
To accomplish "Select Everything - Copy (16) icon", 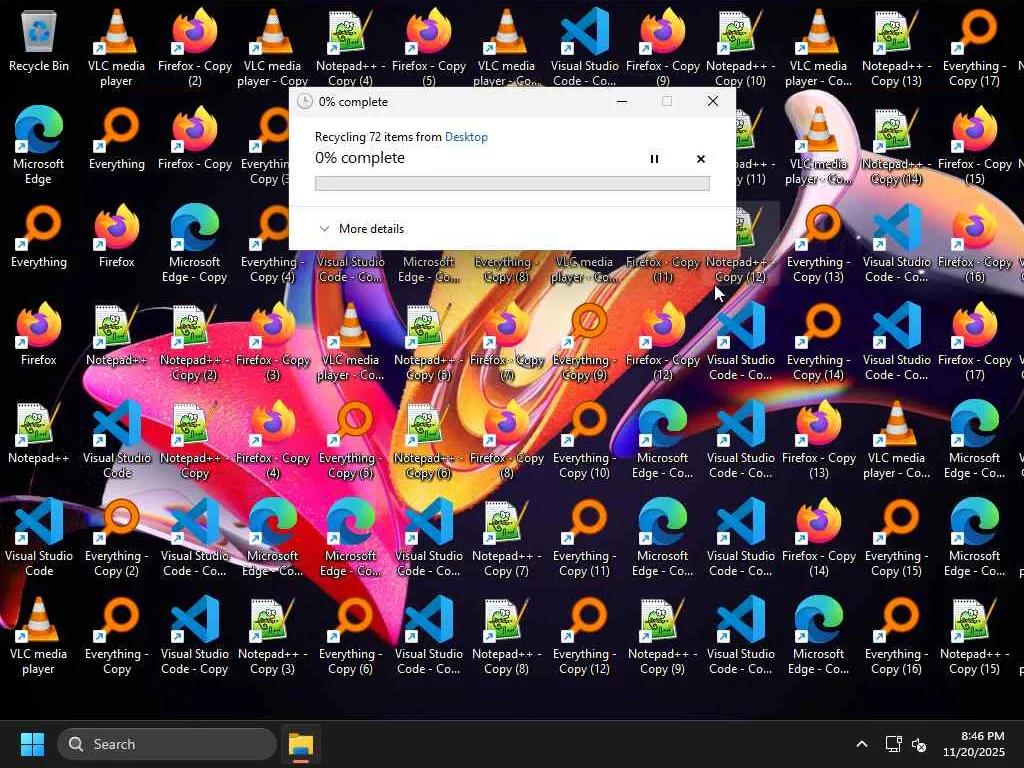I will coord(897,637).
